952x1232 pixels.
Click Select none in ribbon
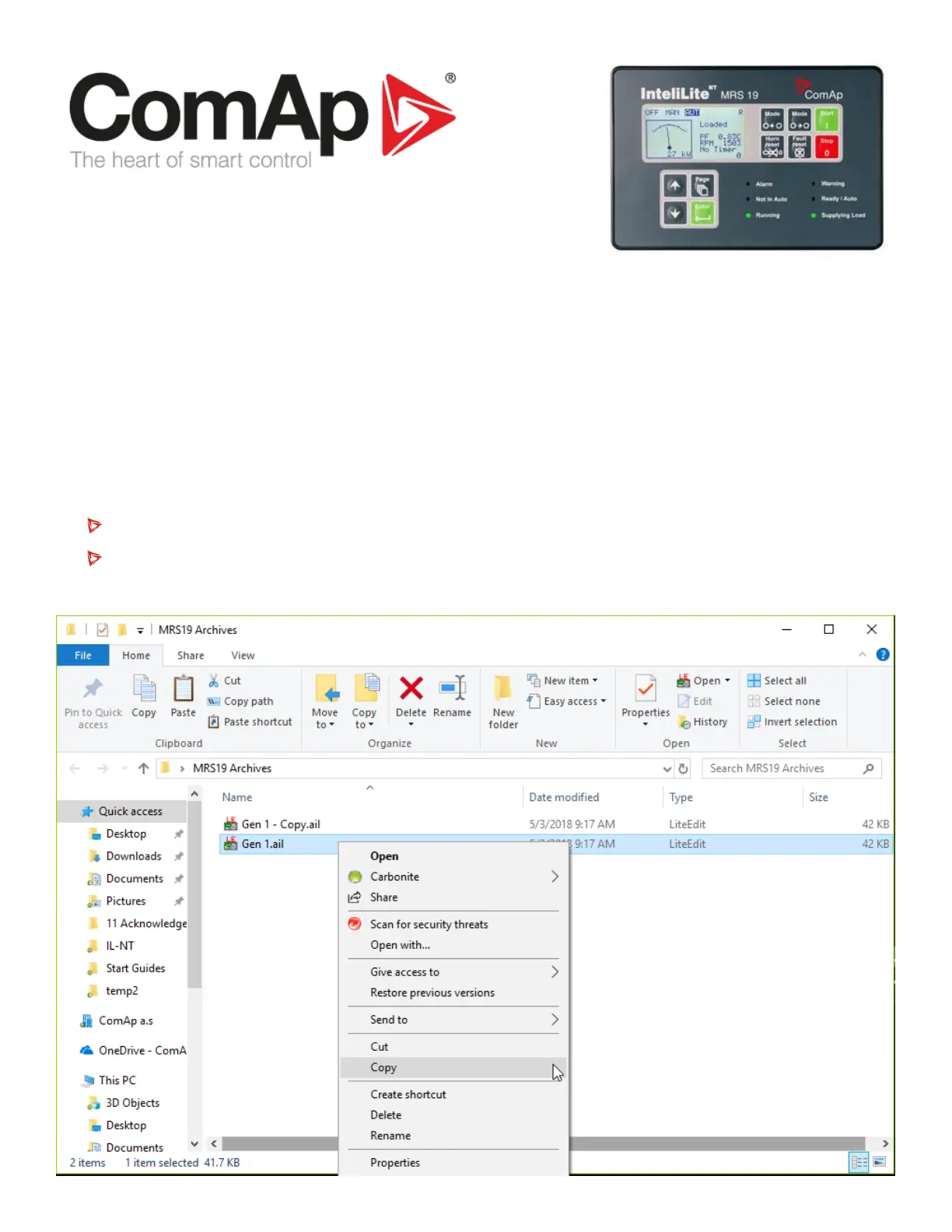click(x=784, y=702)
